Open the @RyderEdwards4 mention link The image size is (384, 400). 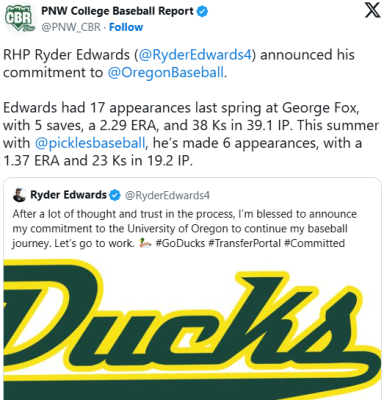tap(195, 55)
